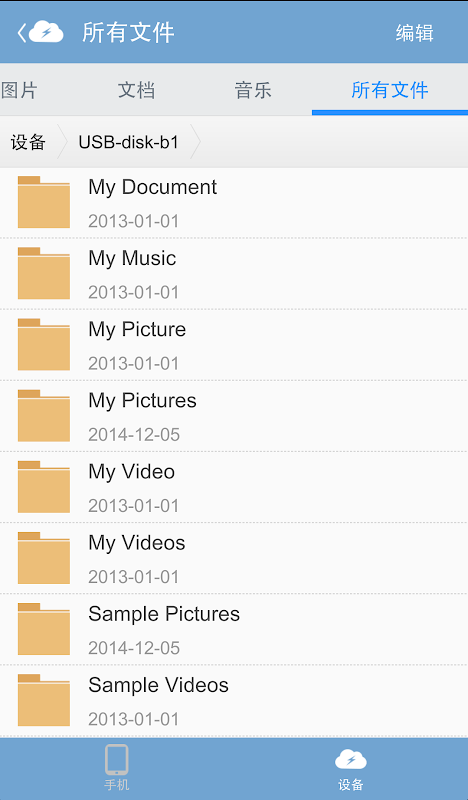The height and width of the screenshot is (800, 468).
Task: Switch to the 图片 tab
Action: pyautogui.click(x=19, y=90)
